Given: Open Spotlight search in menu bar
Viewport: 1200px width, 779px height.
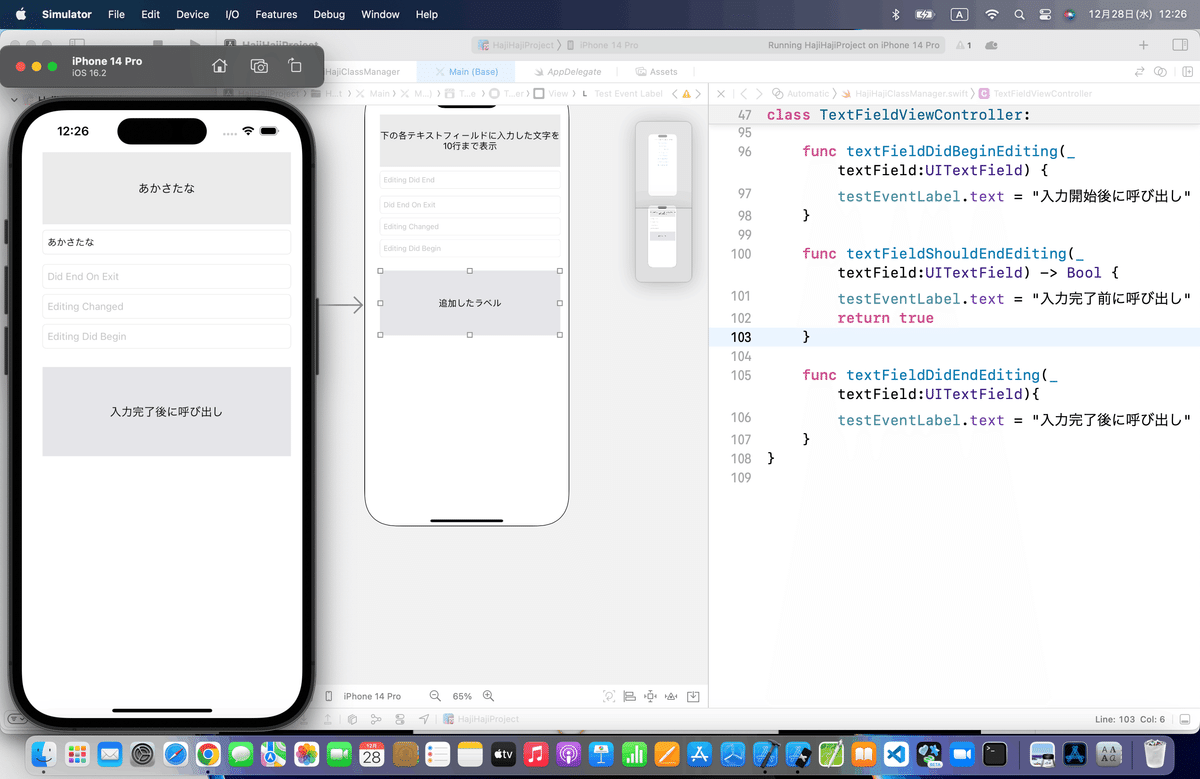Looking at the screenshot, I should 1019,15.
